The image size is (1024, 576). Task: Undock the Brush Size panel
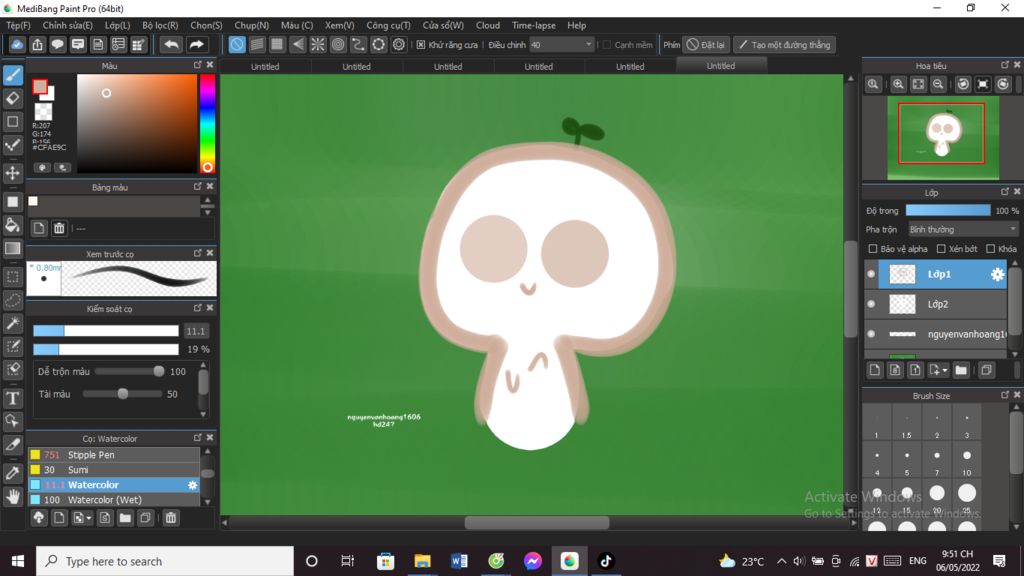pyautogui.click(x=1004, y=394)
